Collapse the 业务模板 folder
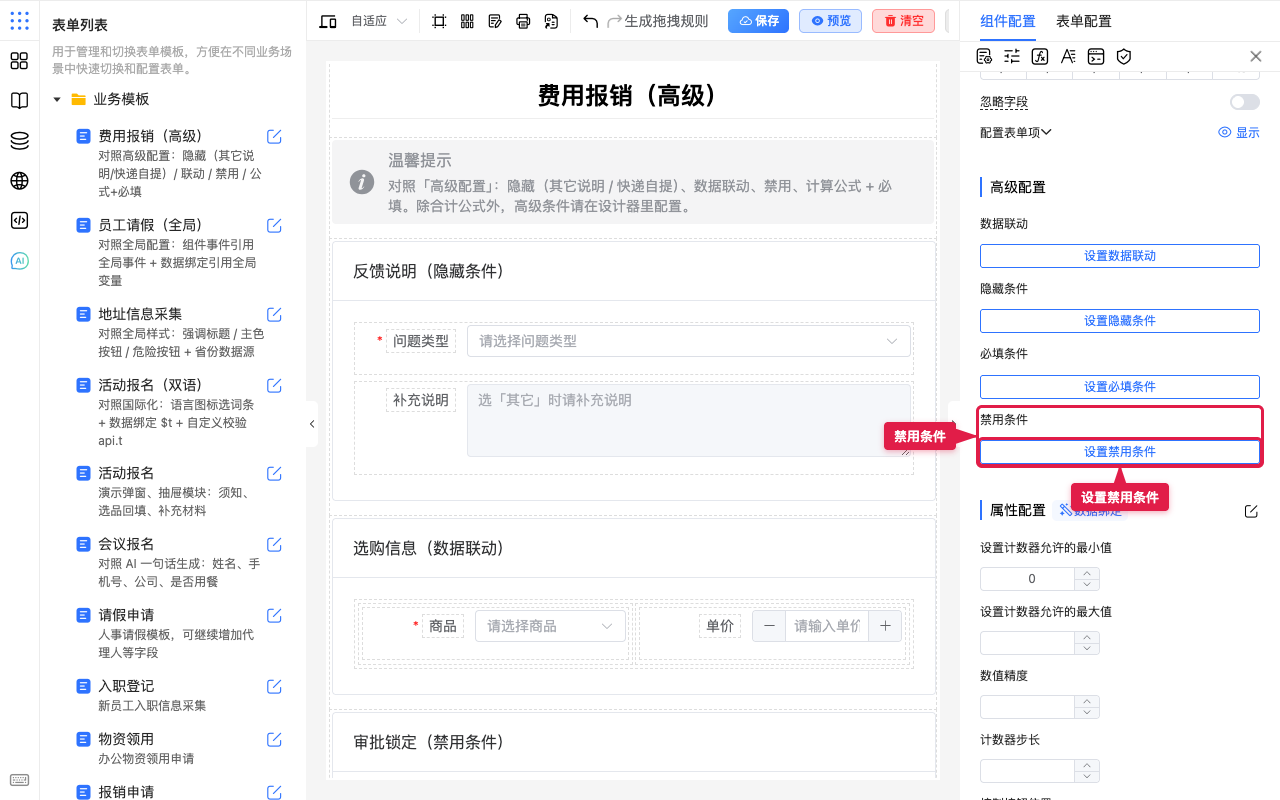This screenshot has height=800, width=1280. (57, 99)
